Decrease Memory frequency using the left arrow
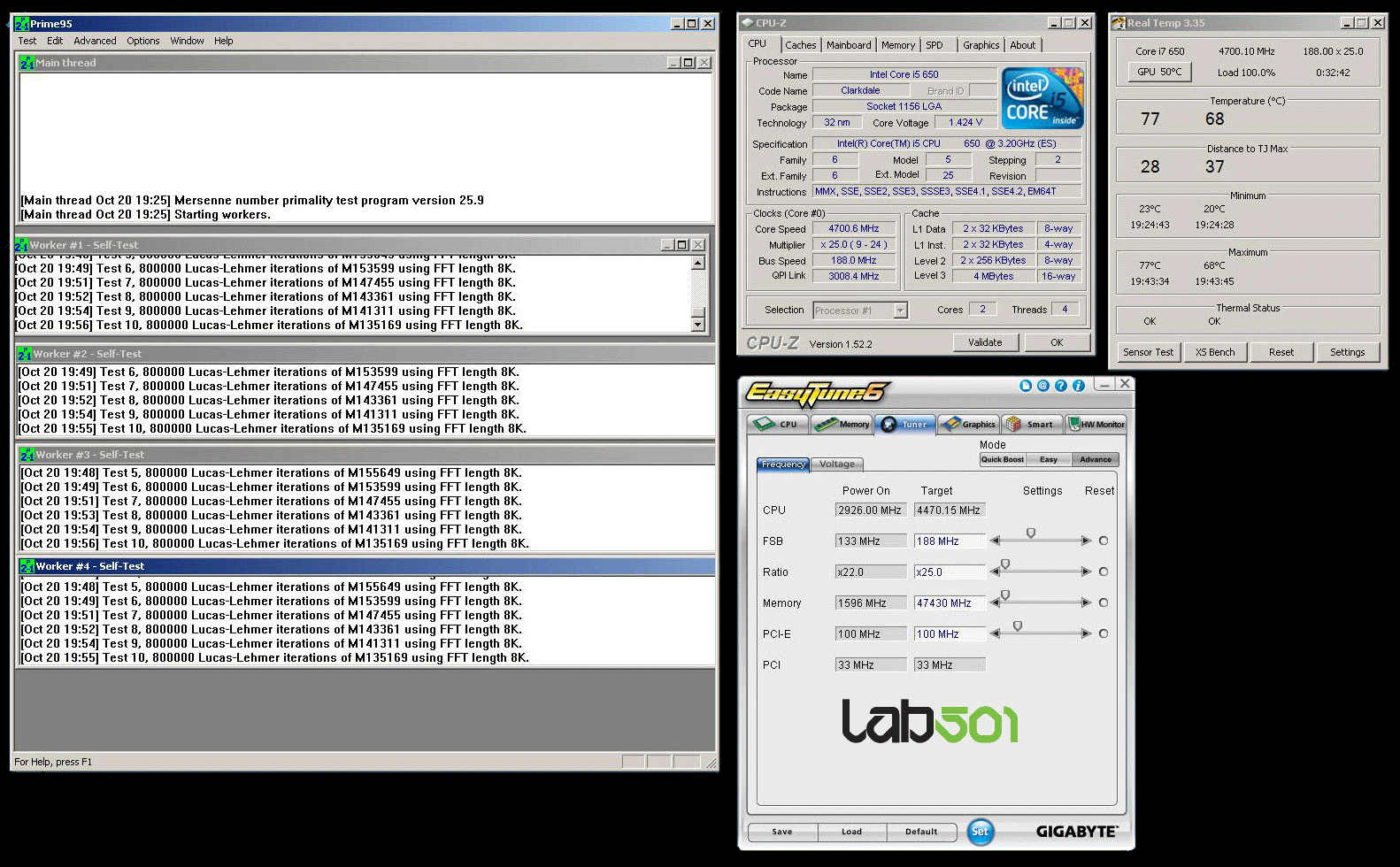The width and height of the screenshot is (1400, 867). tap(995, 602)
